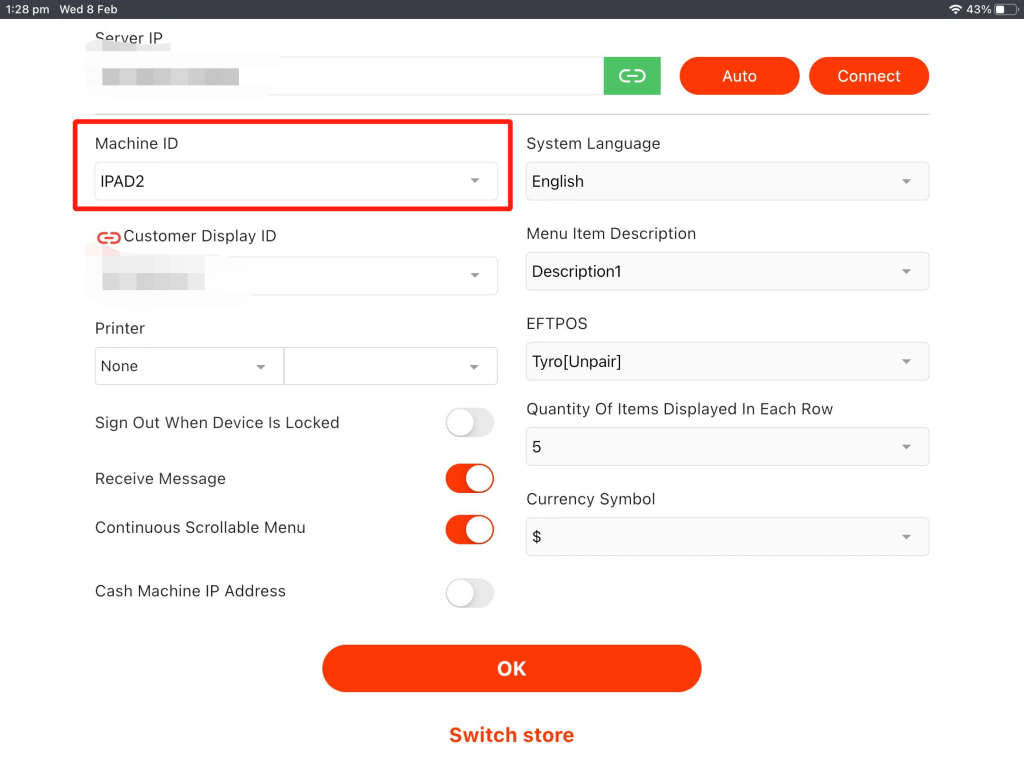Click the red link icon by Customer Display ID

coord(108,237)
